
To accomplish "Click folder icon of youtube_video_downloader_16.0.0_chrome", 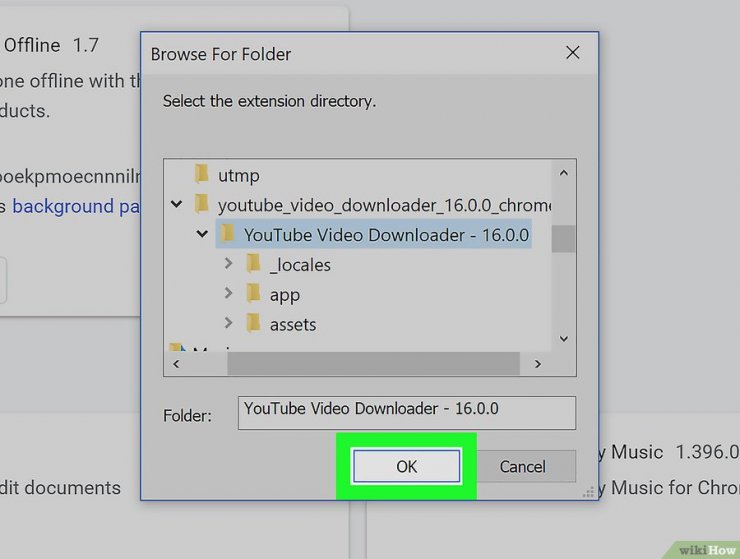I will [x=202, y=204].
